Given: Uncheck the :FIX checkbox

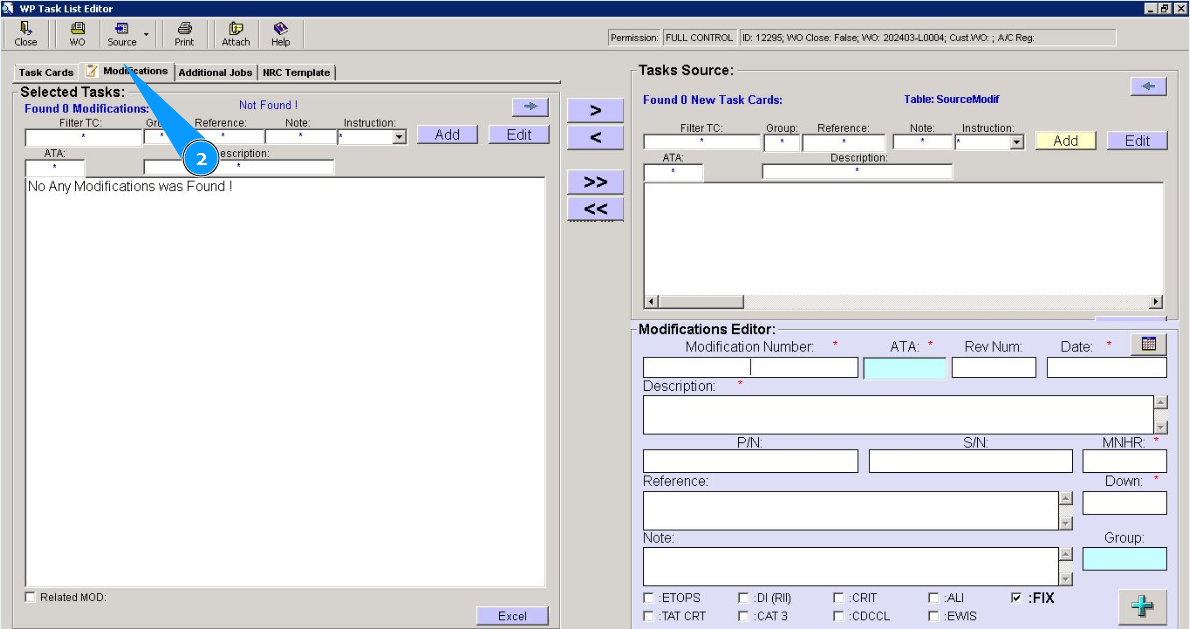Looking at the screenshot, I should click(1017, 598).
